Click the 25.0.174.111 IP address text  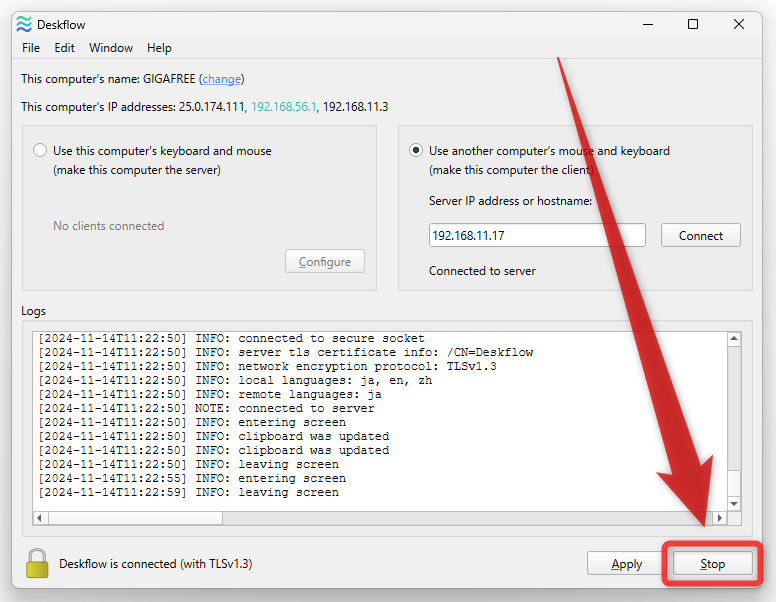[x=212, y=107]
